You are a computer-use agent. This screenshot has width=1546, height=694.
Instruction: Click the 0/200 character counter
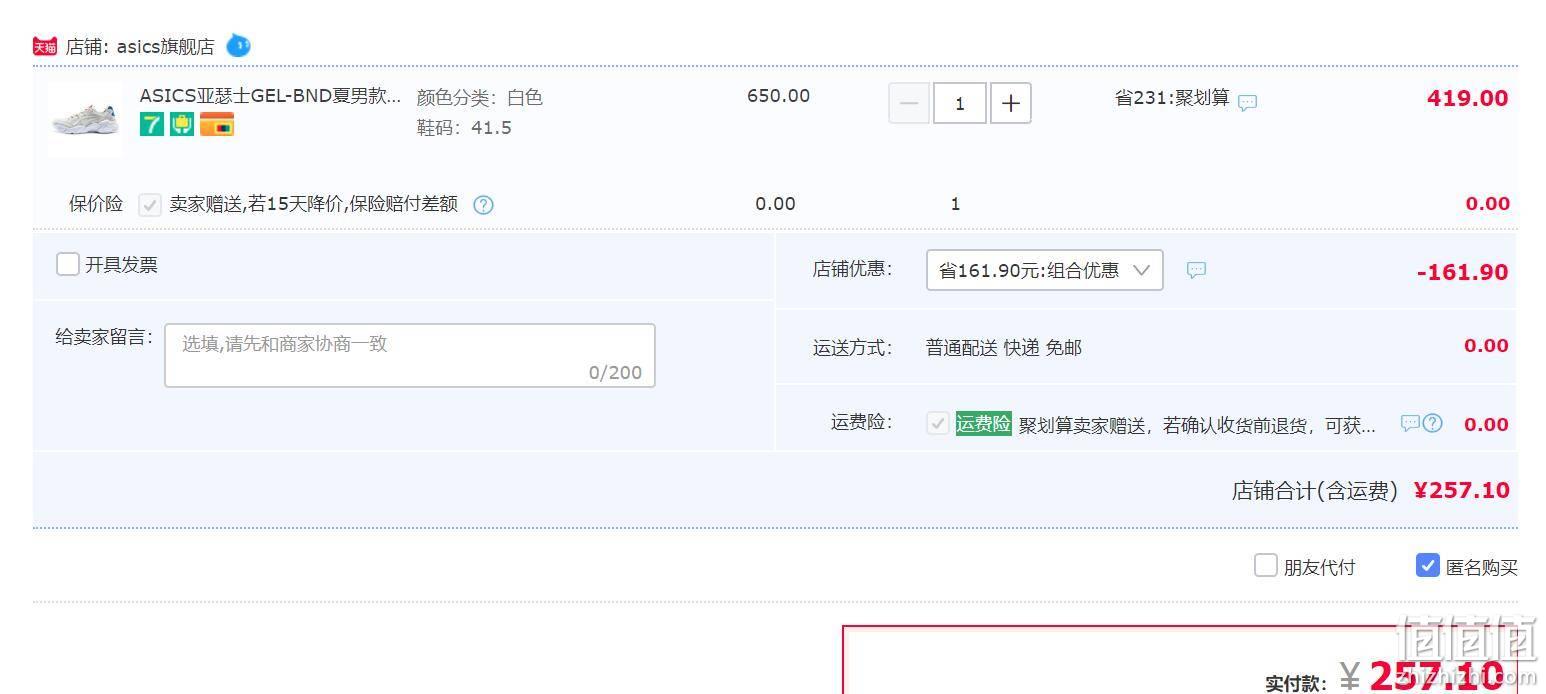pyautogui.click(x=615, y=373)
